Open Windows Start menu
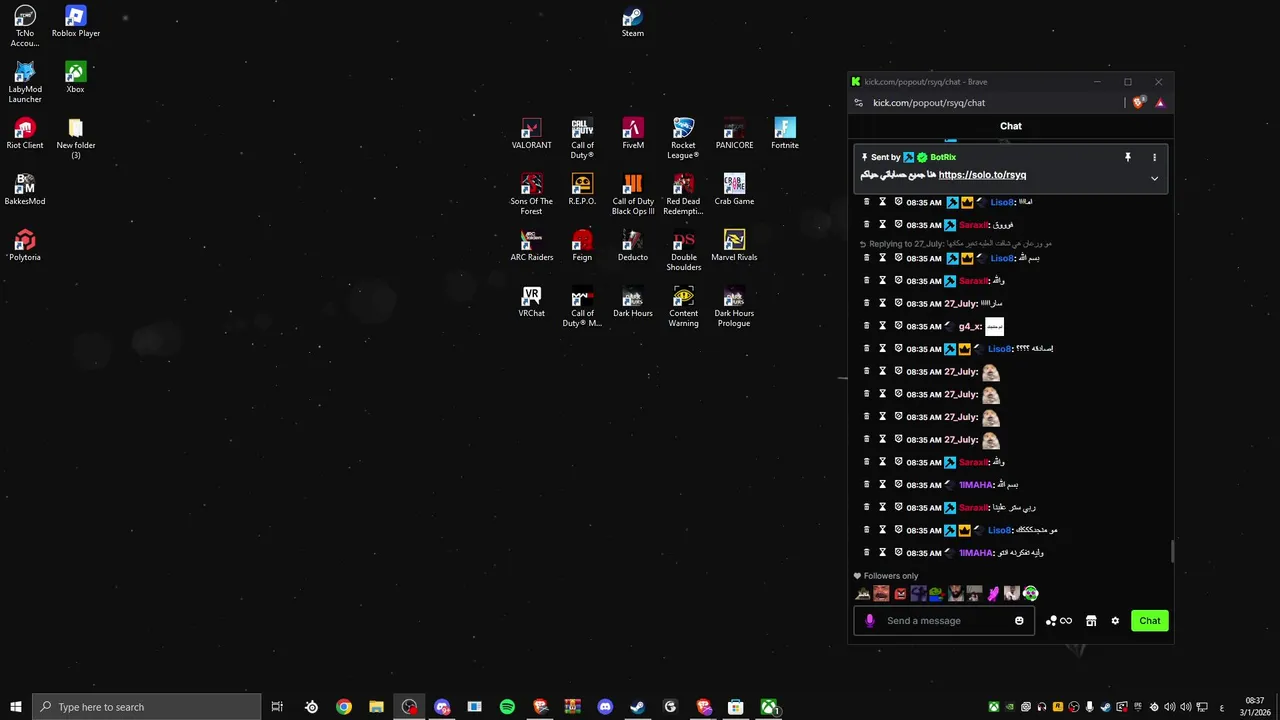The height and width of the screenshot is (720, 1280). (x=16, y=707)
